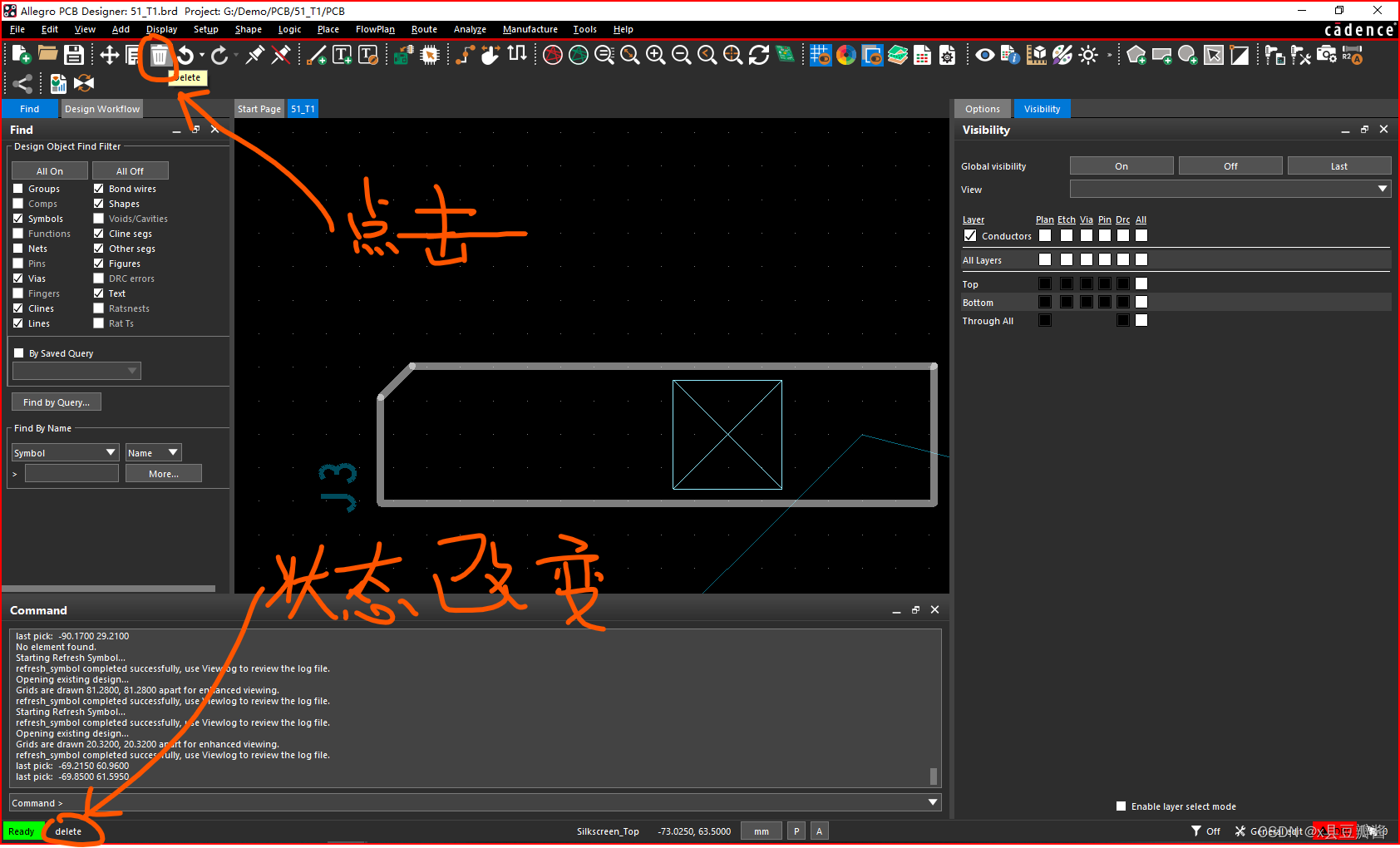Screen dimensions: 1400x848
Task: Open the Manufacture menu
Action: click(530, 29)
